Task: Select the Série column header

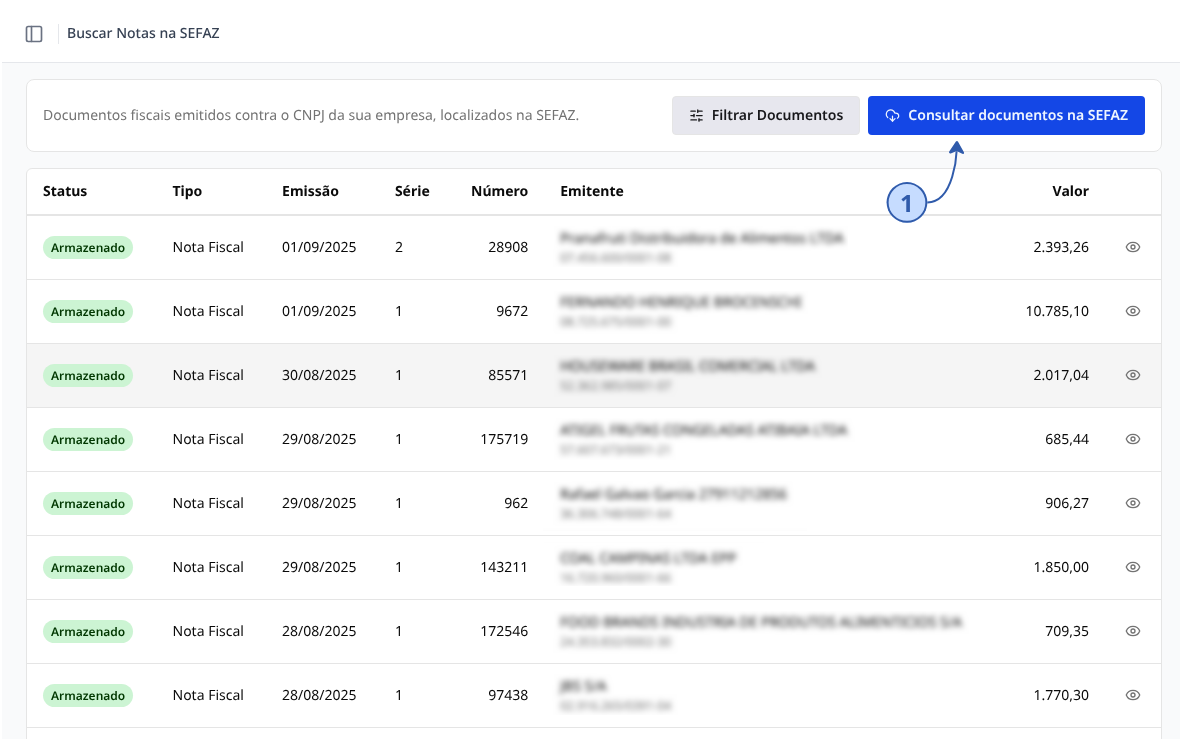Action: [412, 191]
